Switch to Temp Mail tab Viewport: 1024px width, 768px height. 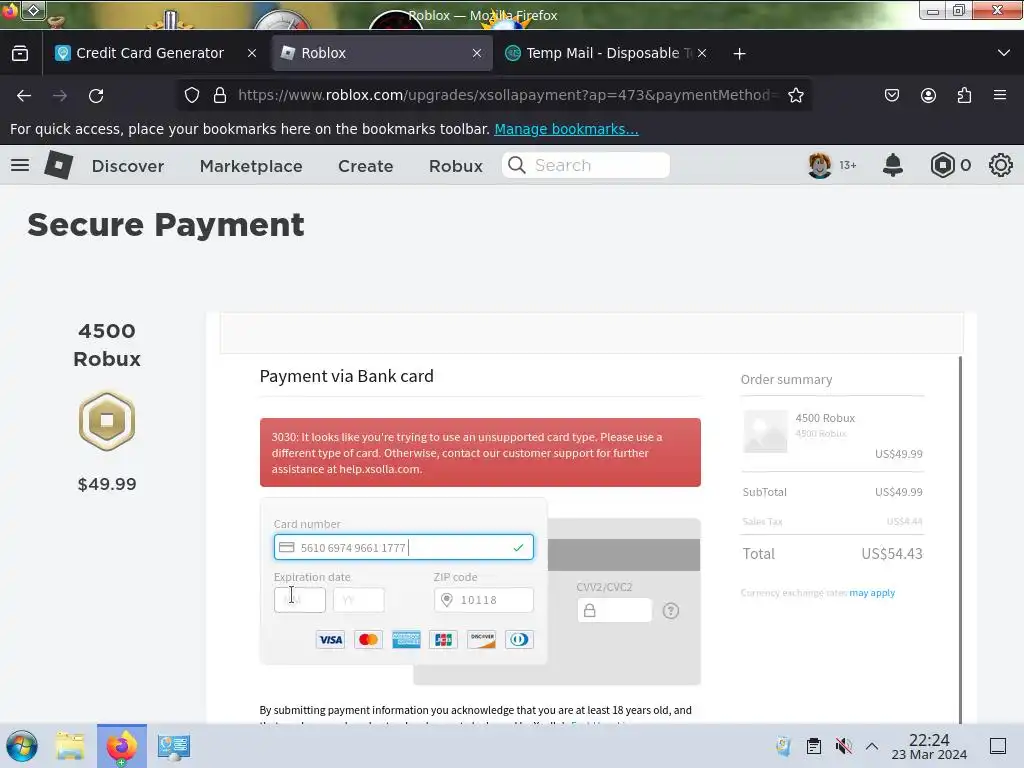tap(600, 53)
